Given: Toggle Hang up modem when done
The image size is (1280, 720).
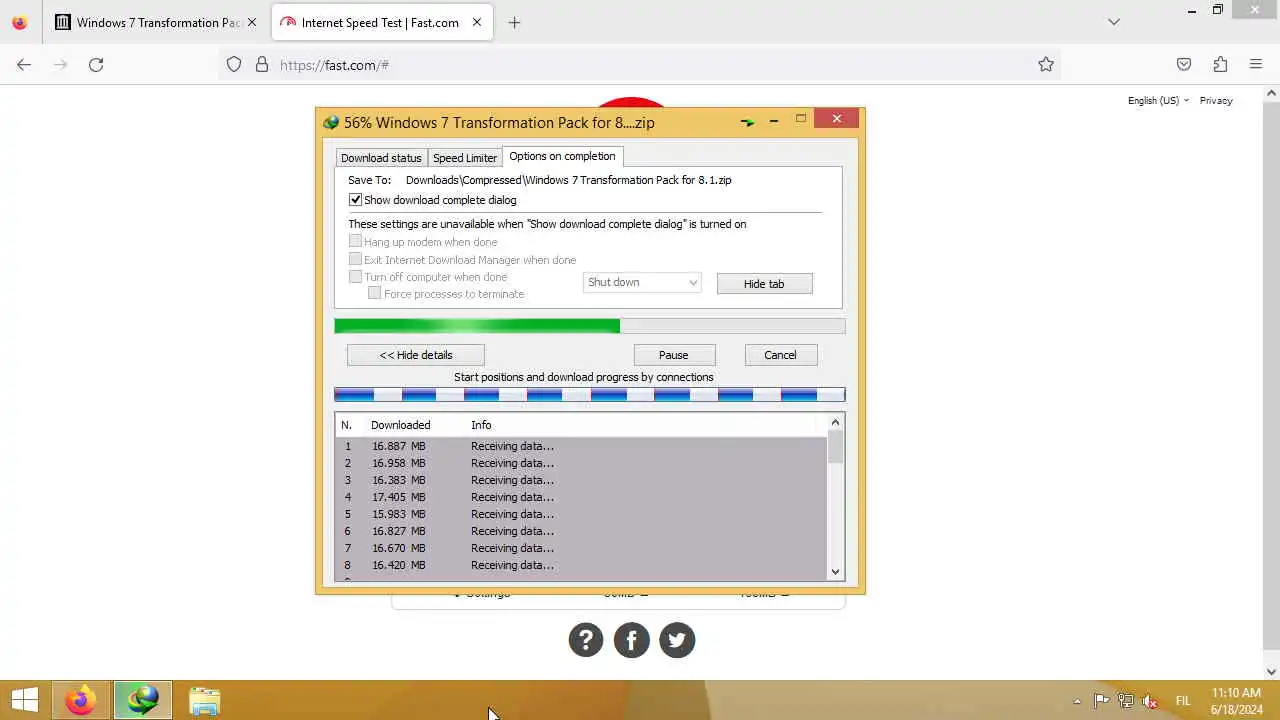Looking at the screenshot, I should [355, 242].
